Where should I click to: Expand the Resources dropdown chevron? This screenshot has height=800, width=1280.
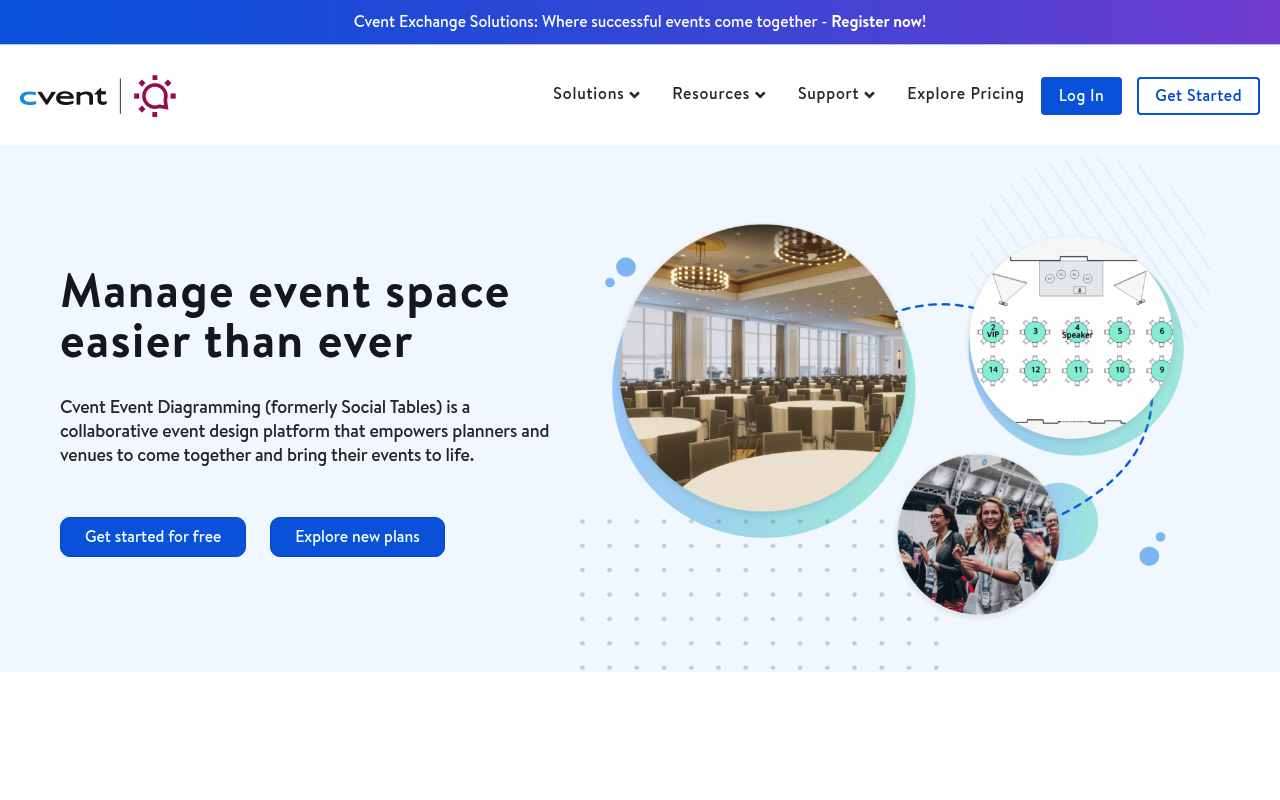(760, 95)
